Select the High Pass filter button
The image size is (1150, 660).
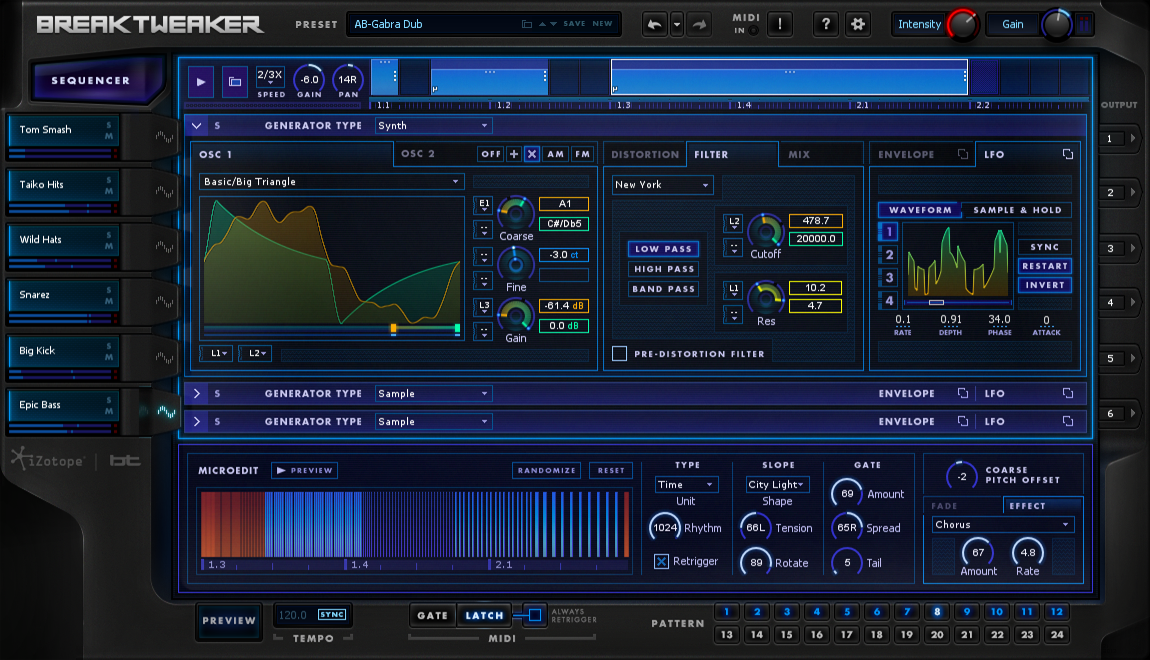(x=664, y=269)
